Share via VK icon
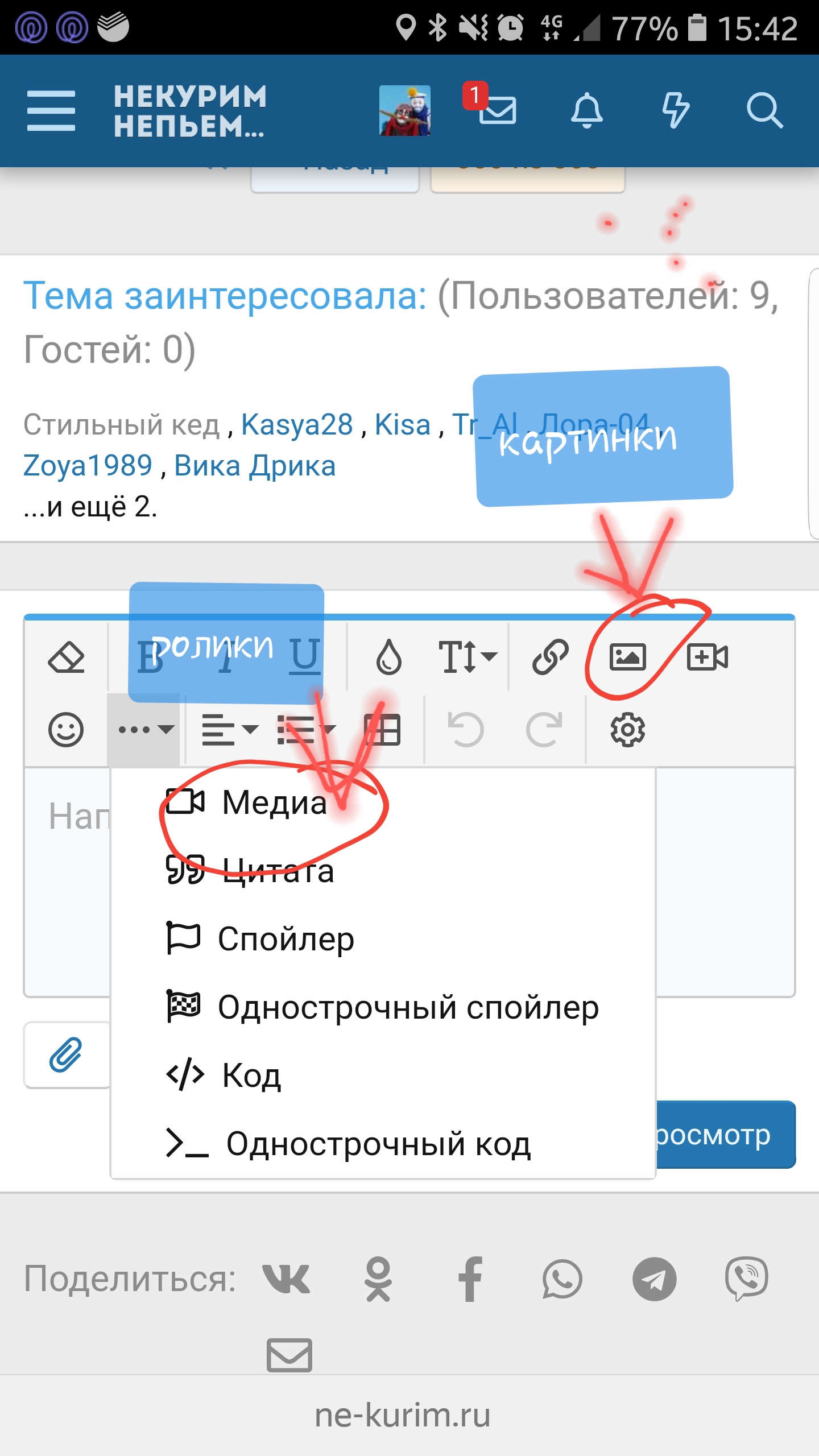This screenshot has height=1456, width=819. (x=287, y=1279)
